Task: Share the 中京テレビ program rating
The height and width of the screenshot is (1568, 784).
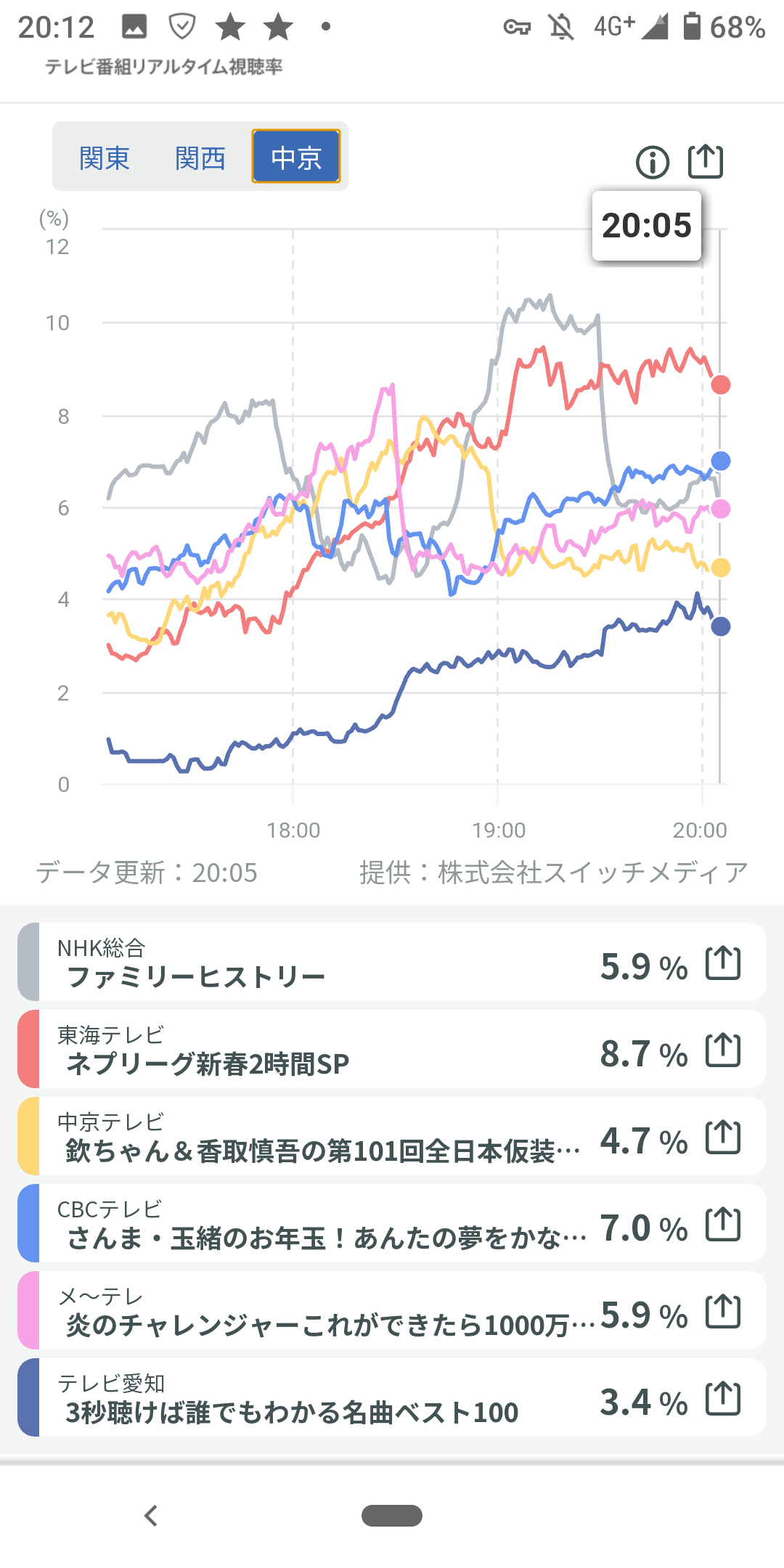Action: click(723, 1138)
